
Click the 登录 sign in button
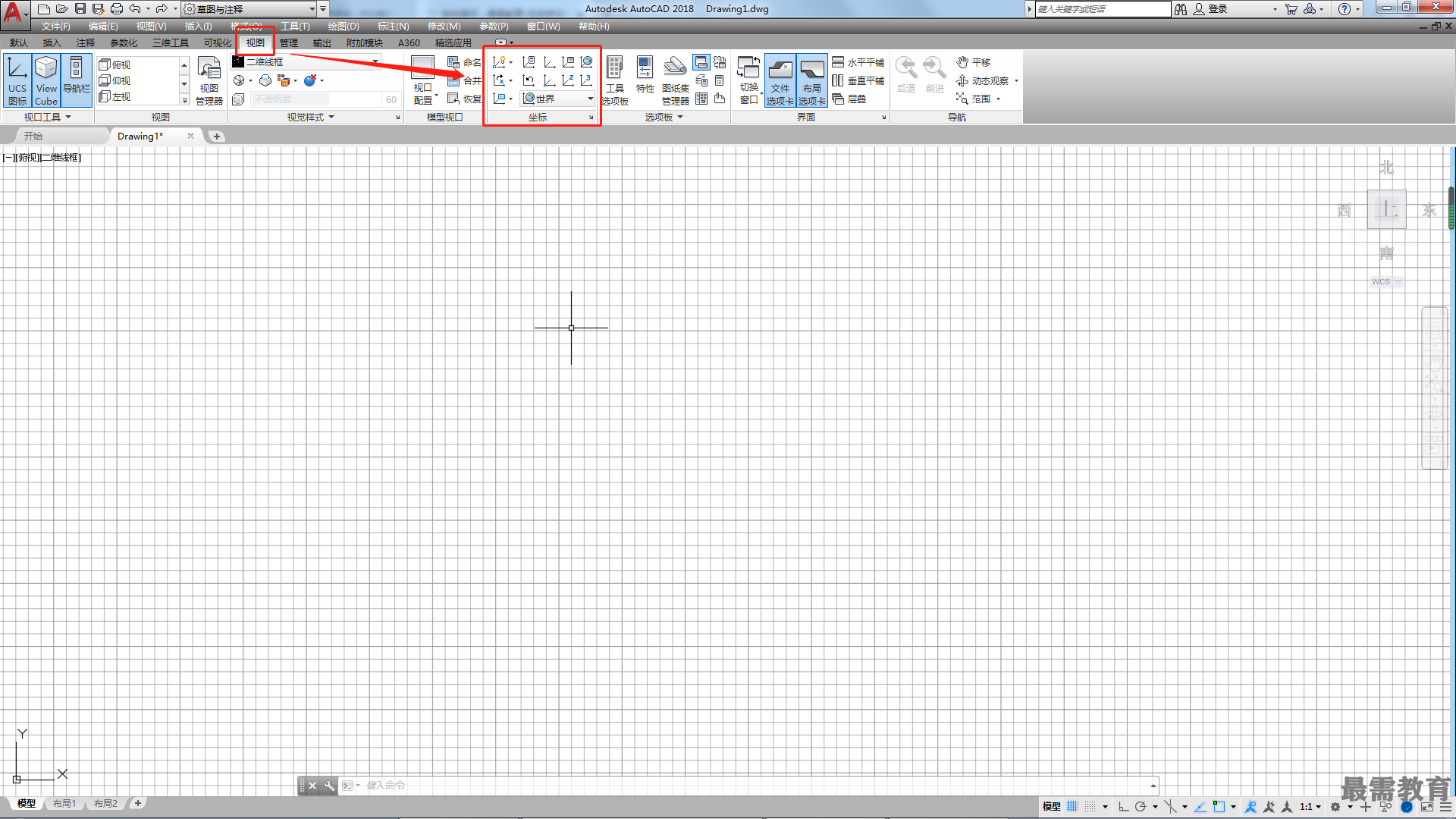coord(1210,9)
